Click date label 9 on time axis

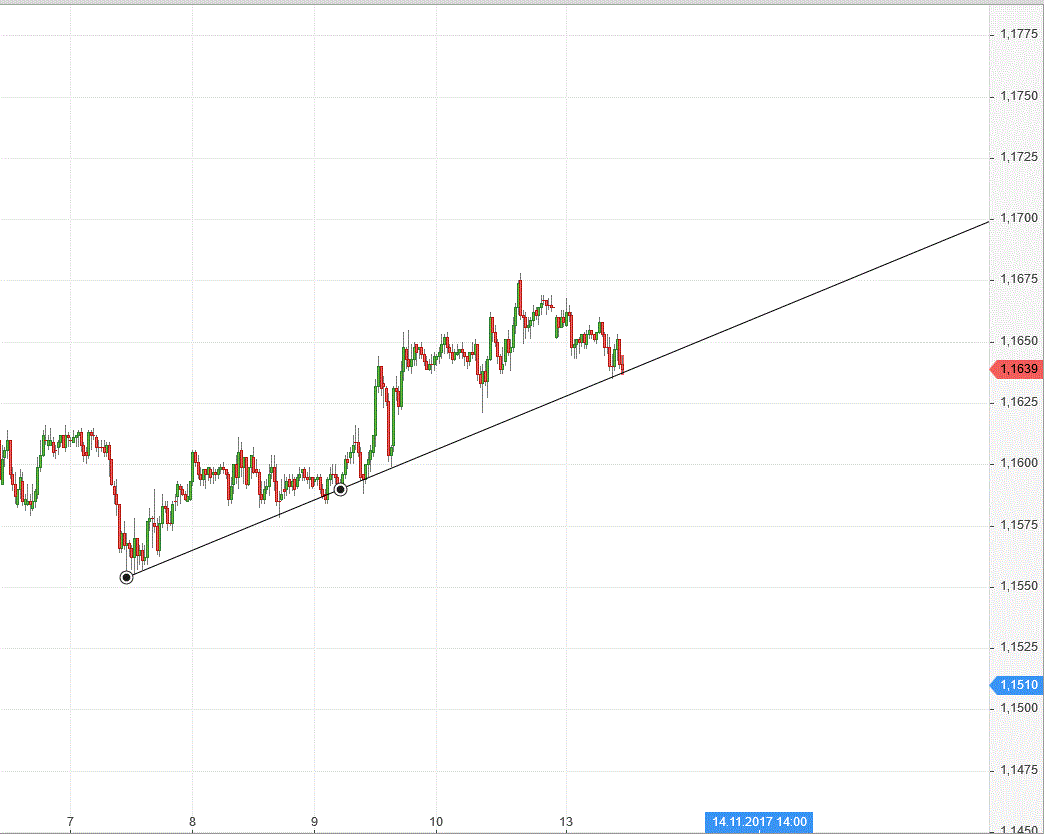pyautogui.click(x=314, y=822)
